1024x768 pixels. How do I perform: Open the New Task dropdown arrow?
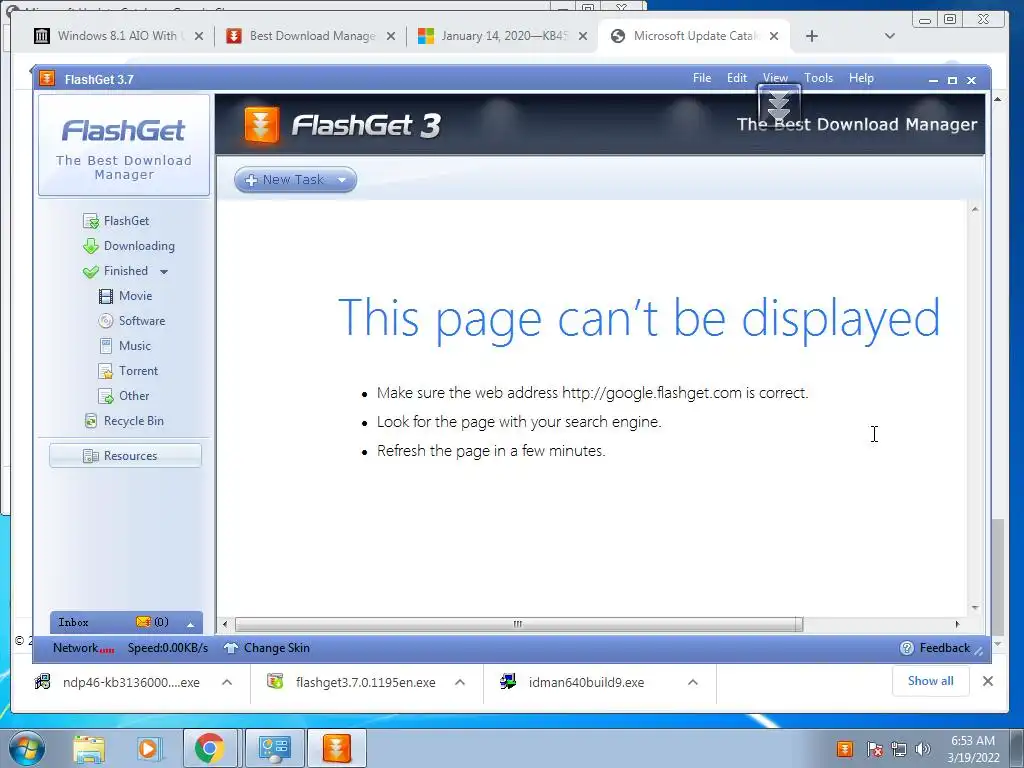pyautogui.click(x=342, y=180)
